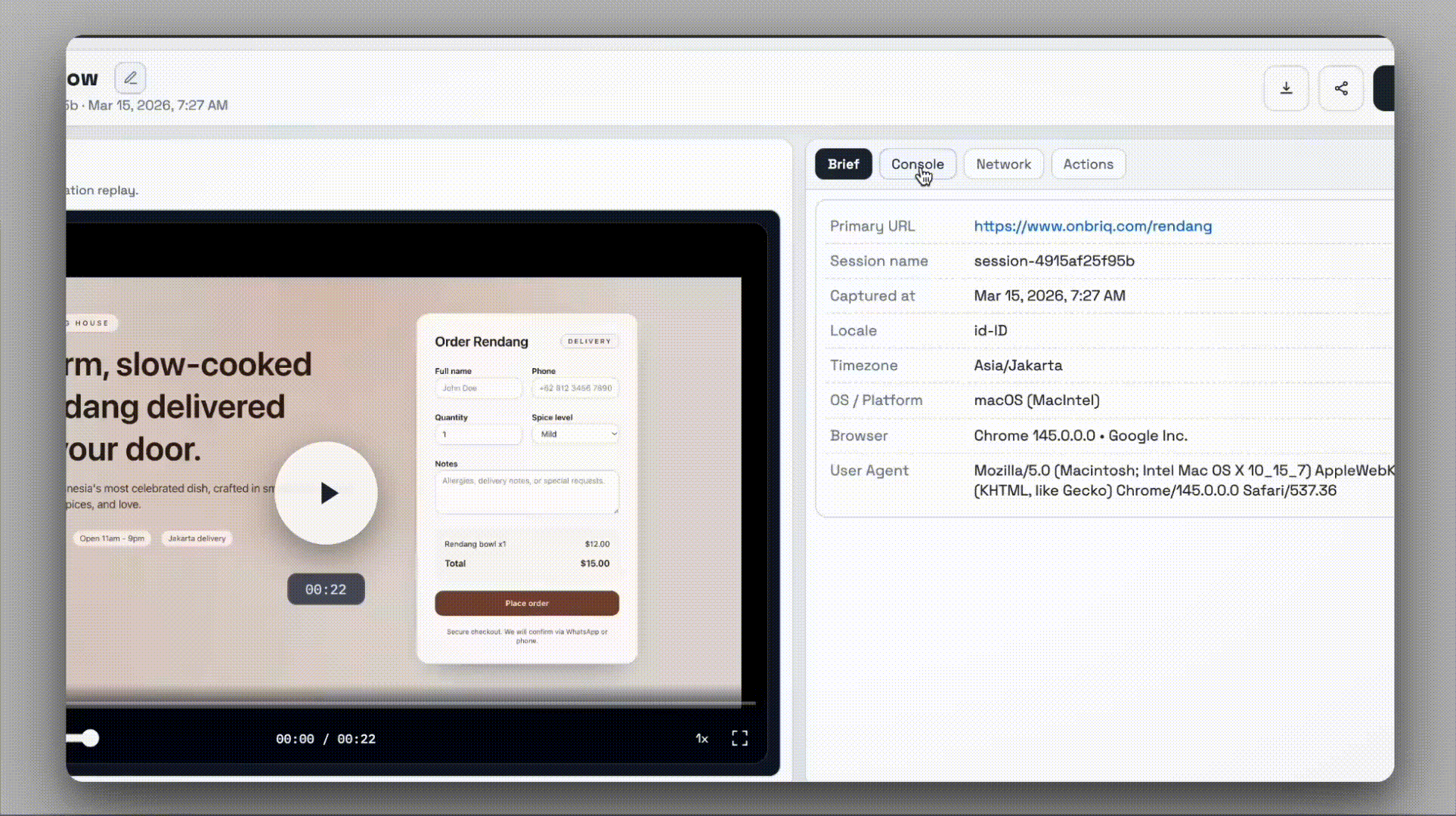Viewport: 1456px width, 816px height.
Task: Click the pencil edit title icon
Action: coord(130,78)
